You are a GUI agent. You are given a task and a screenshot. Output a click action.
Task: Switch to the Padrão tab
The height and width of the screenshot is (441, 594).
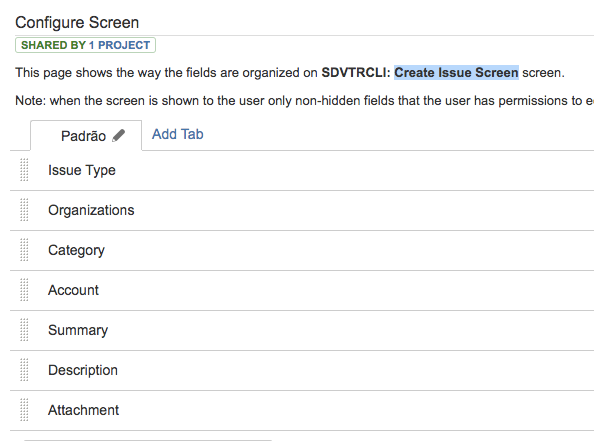tap(83, 136)
